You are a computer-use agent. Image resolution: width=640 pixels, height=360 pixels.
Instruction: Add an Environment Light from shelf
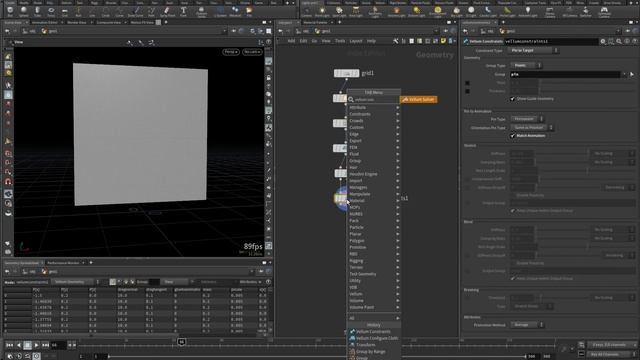coord(438,12)
